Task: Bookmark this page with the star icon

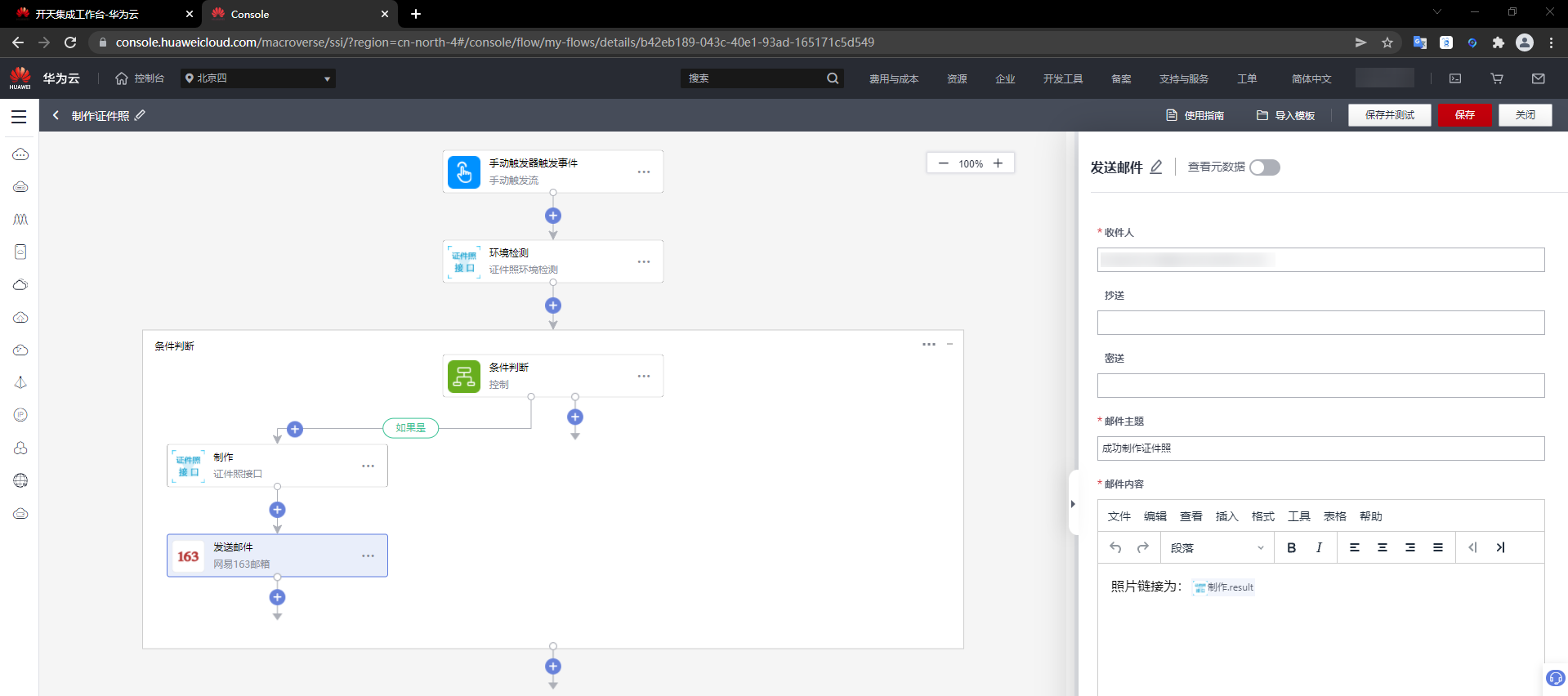Action: click(1387, 42)
